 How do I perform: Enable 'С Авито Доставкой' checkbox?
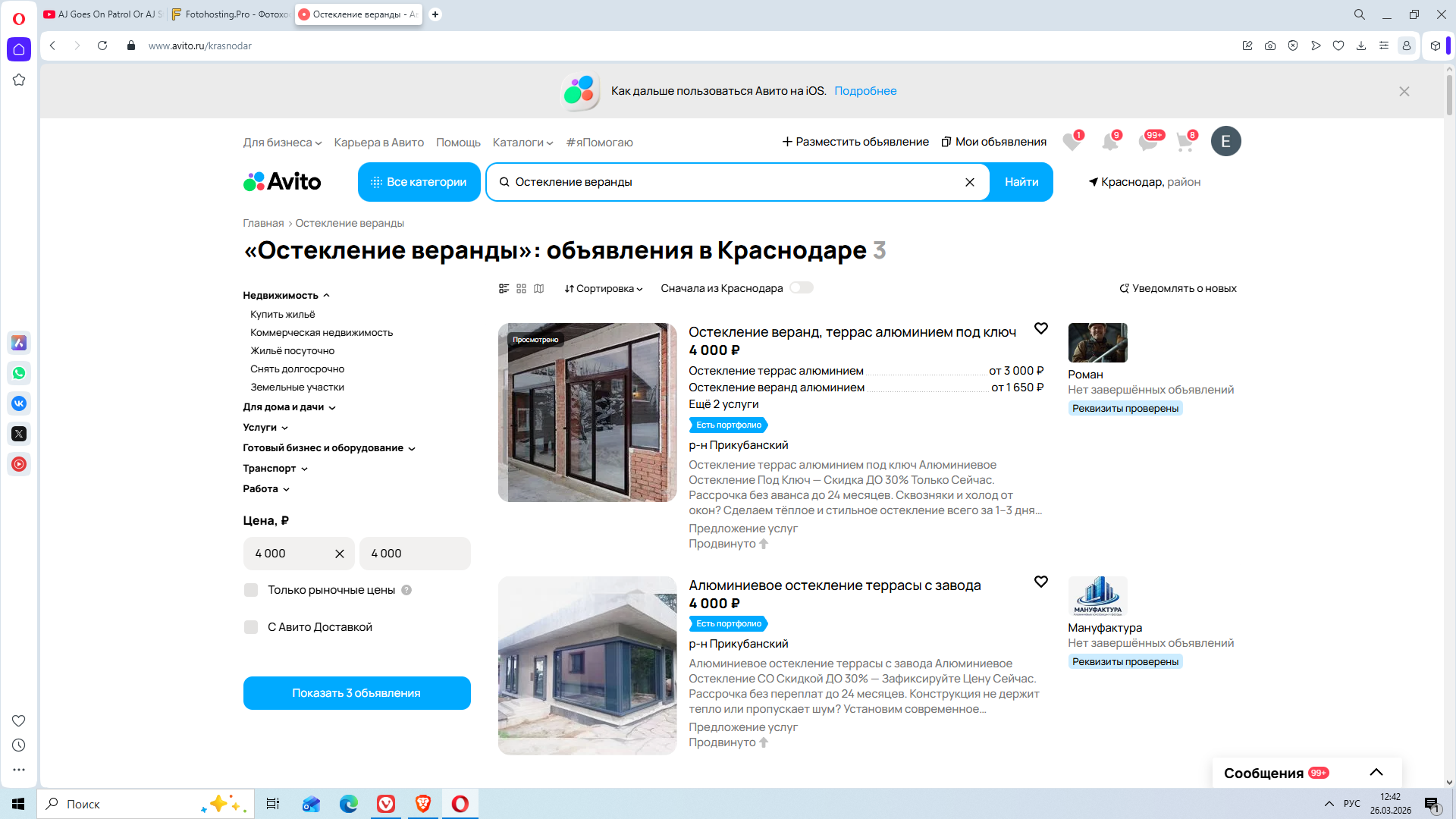[251, 627]
